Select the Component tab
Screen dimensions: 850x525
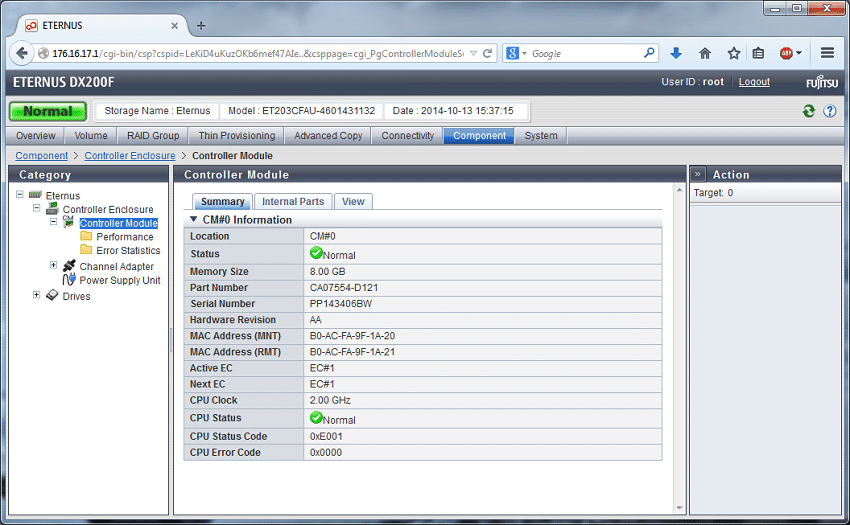(479, 136)
